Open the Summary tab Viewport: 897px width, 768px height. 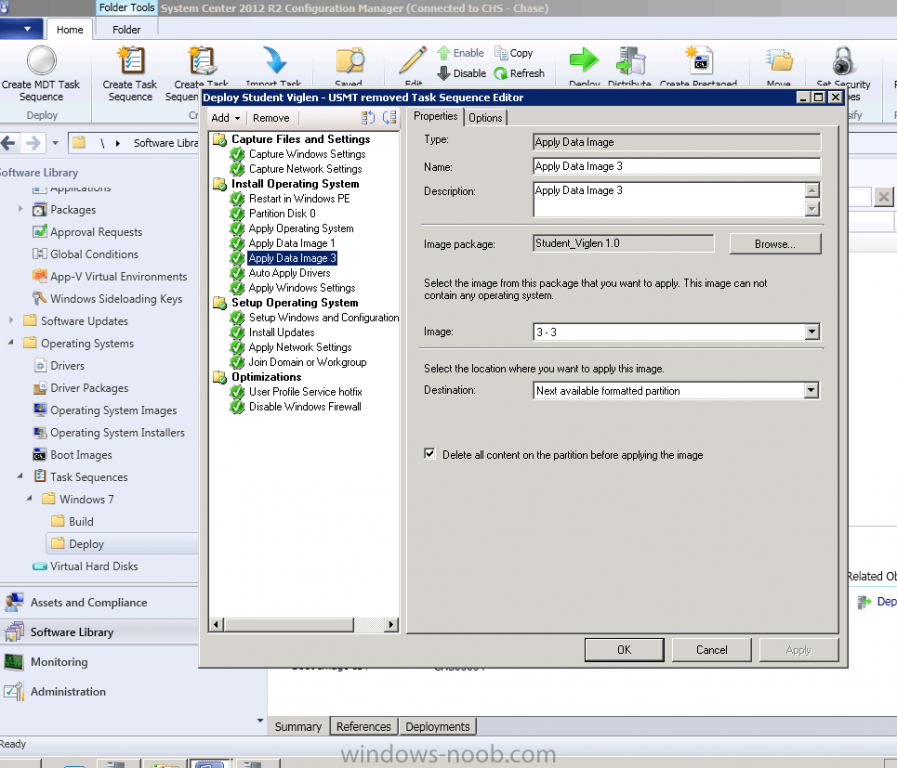[298, 726]
